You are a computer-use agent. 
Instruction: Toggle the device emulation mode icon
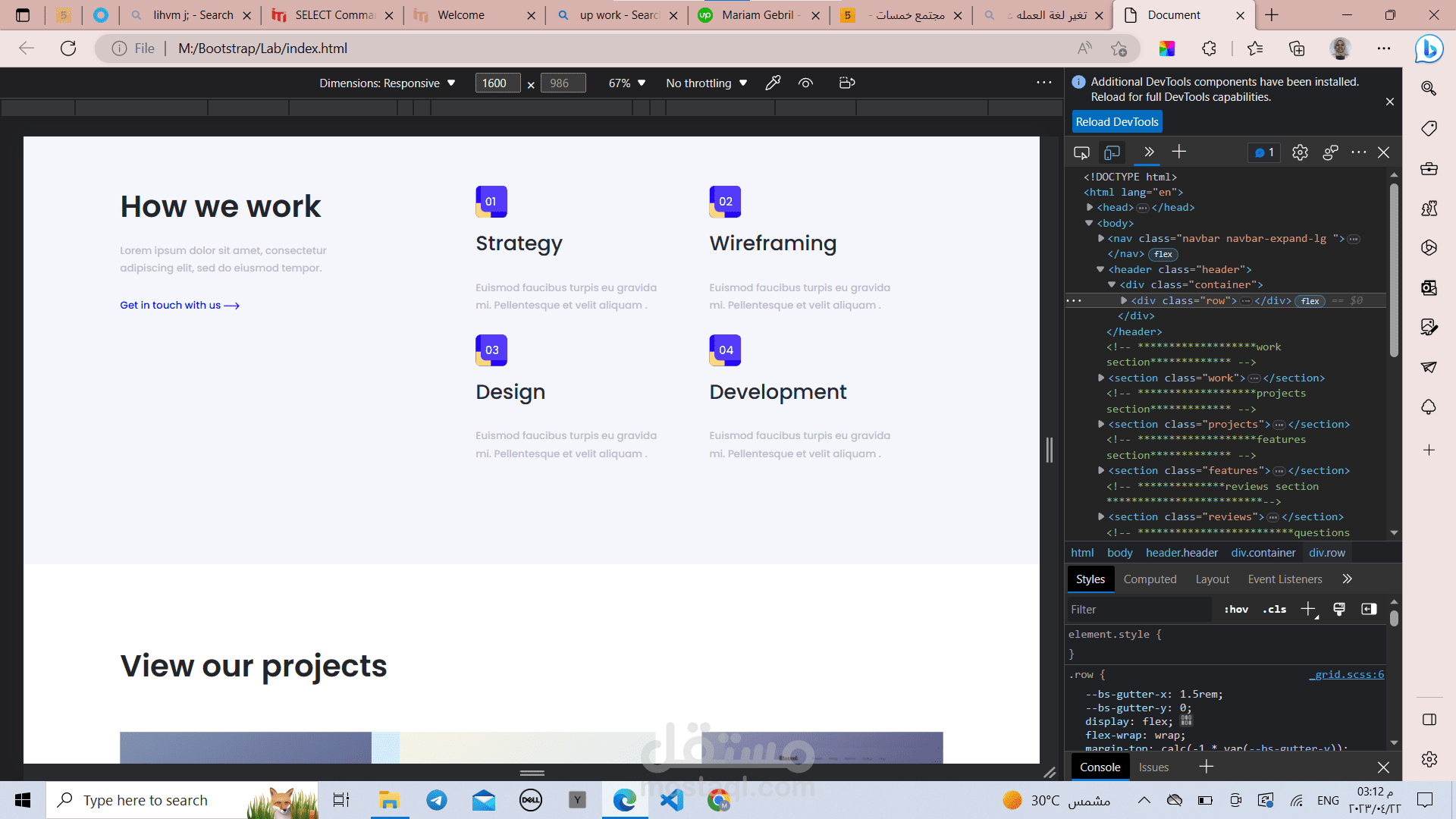[1112, 152]
